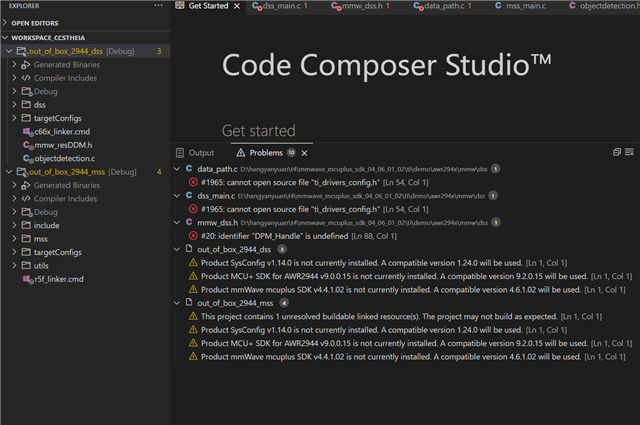
Task: Click error icon beside DPM_Handle problem
Action: 193,236
